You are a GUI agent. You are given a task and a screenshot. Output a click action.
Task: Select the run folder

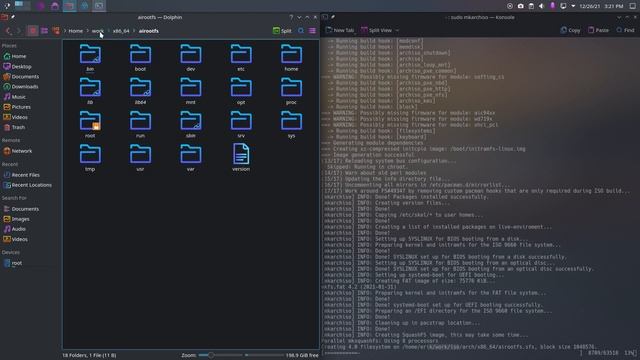140,124
